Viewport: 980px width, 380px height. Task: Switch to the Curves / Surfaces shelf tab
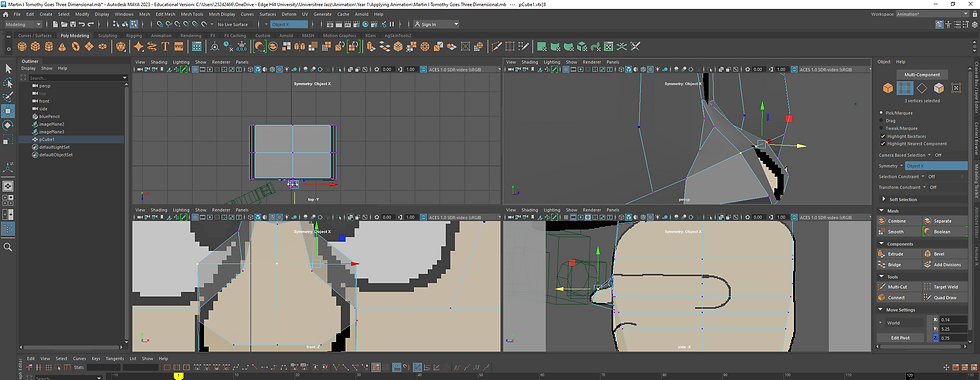pyautogui.click(x=34, y=36)
